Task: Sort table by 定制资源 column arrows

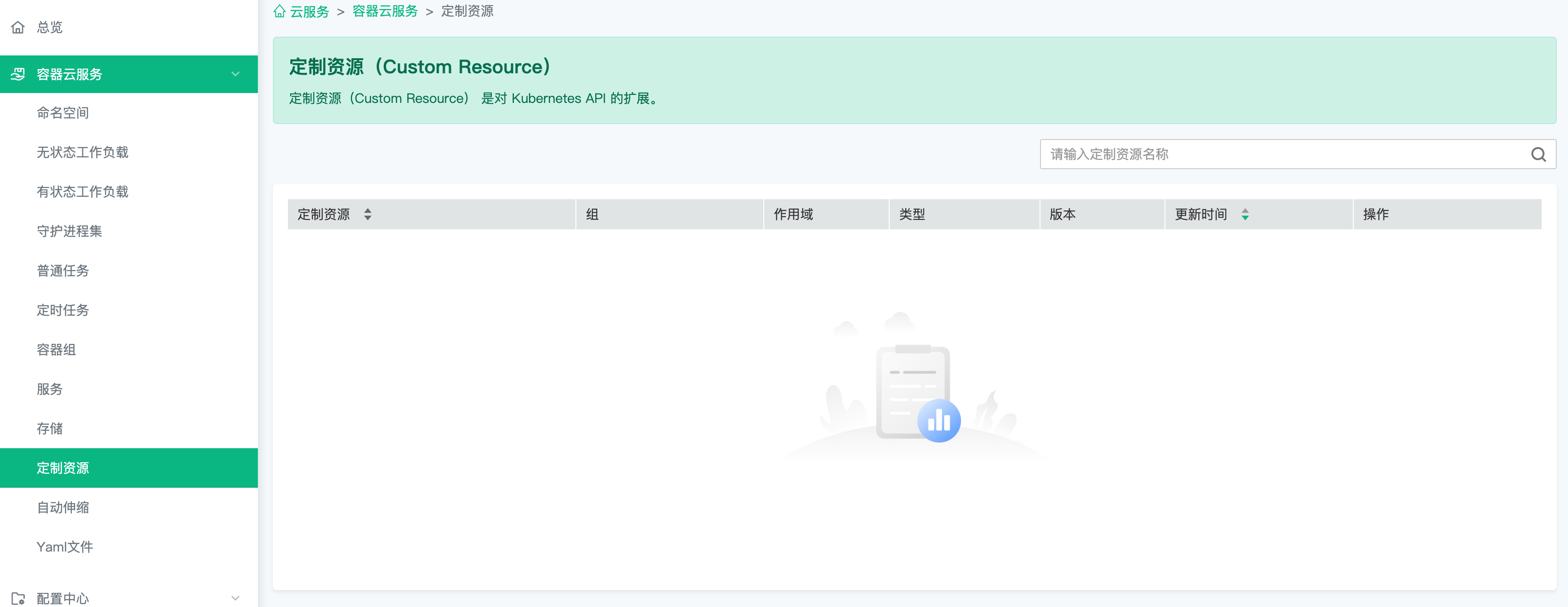Action: pos(368,214)
